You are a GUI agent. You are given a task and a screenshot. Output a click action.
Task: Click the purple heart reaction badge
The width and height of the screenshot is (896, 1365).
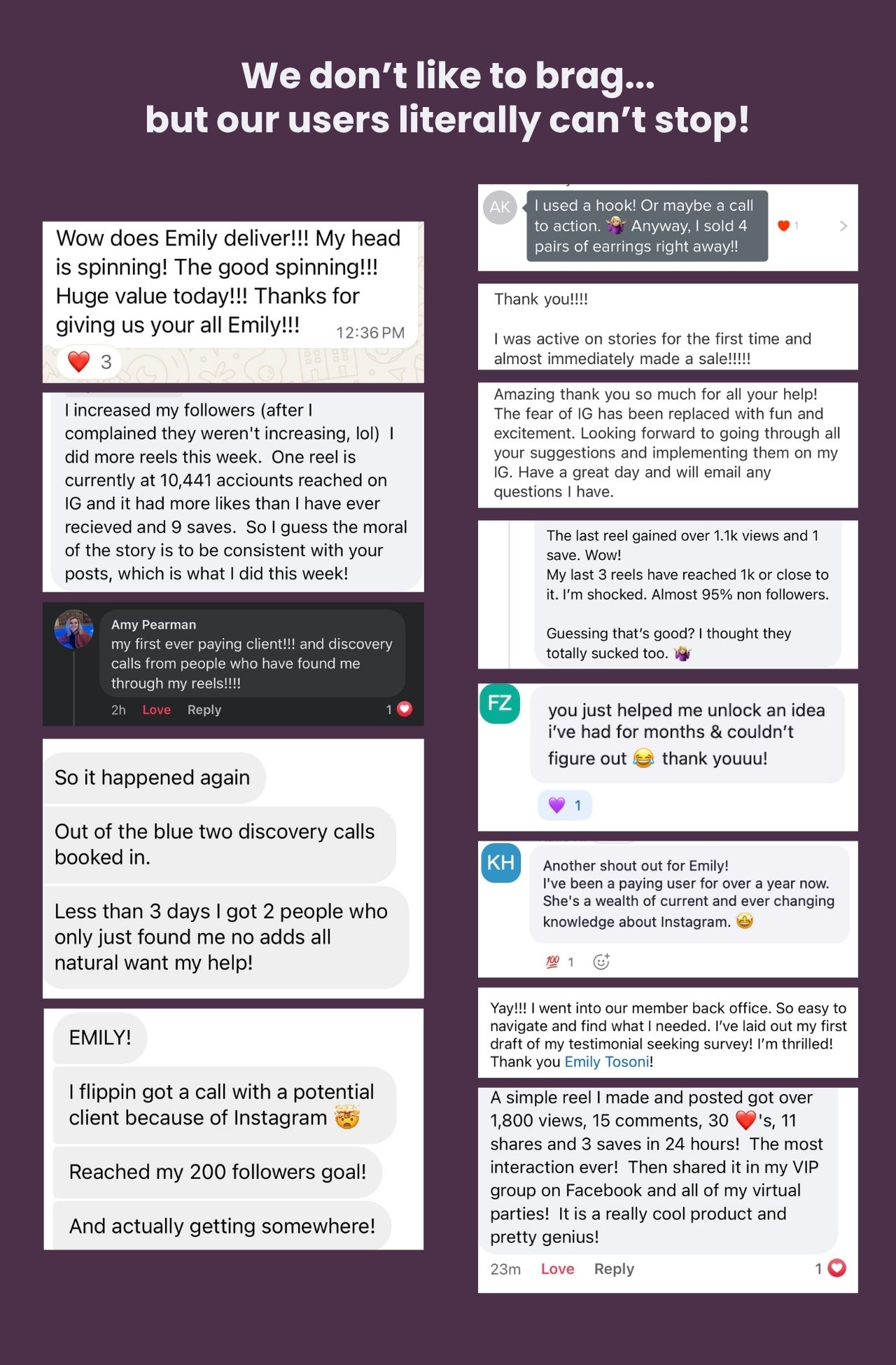[565, 805]
